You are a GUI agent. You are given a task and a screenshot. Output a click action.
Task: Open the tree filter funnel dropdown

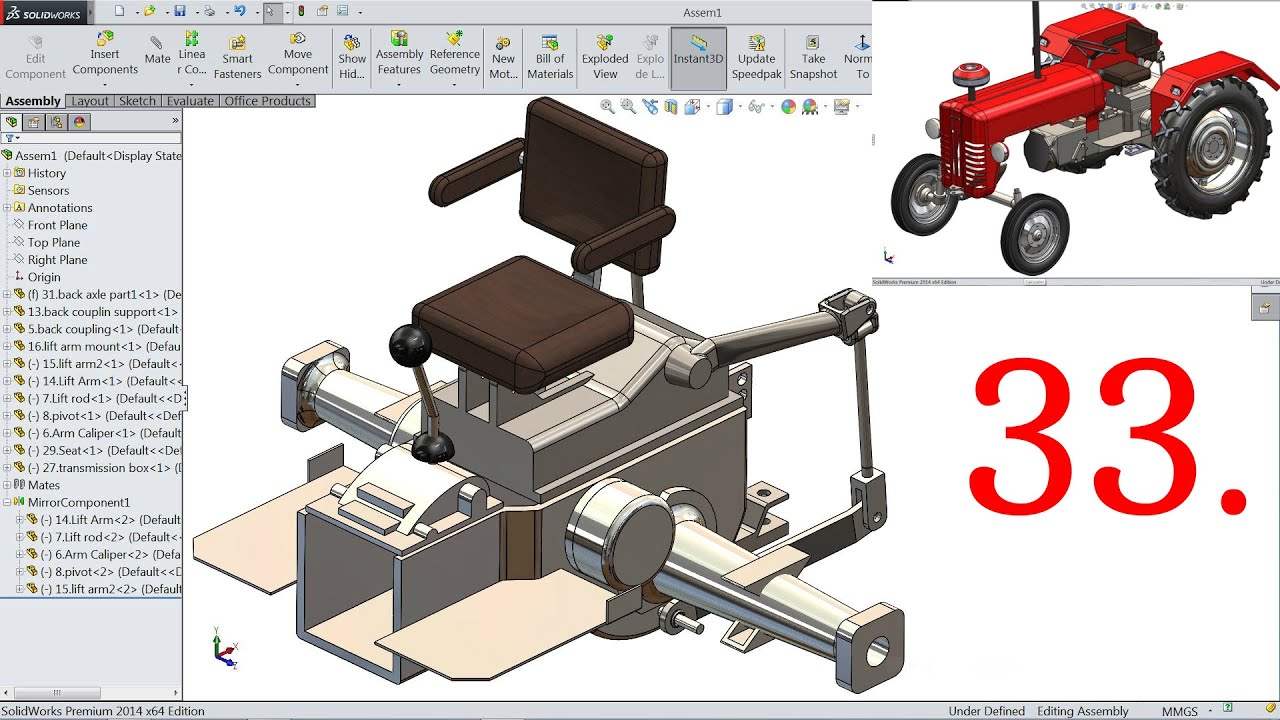11,139
